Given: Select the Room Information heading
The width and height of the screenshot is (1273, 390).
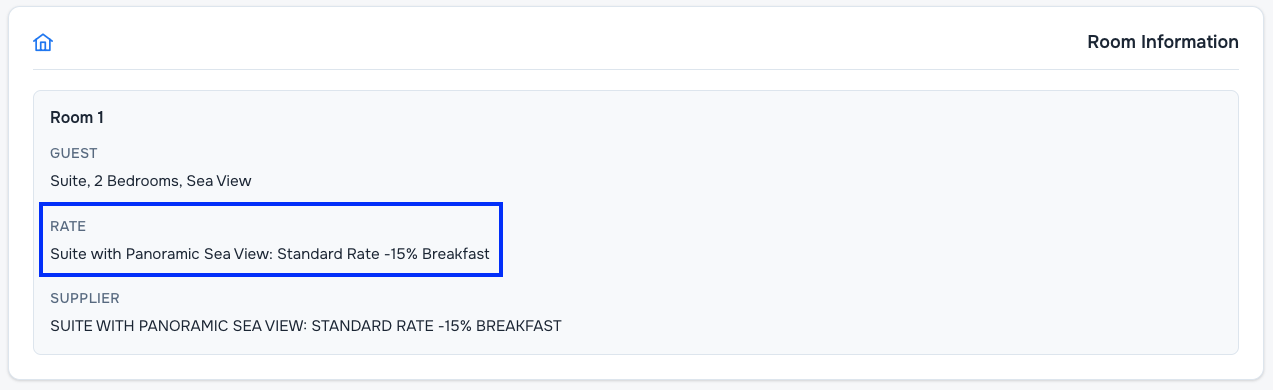Looking at the screenshot, I should coord(1163,42).
